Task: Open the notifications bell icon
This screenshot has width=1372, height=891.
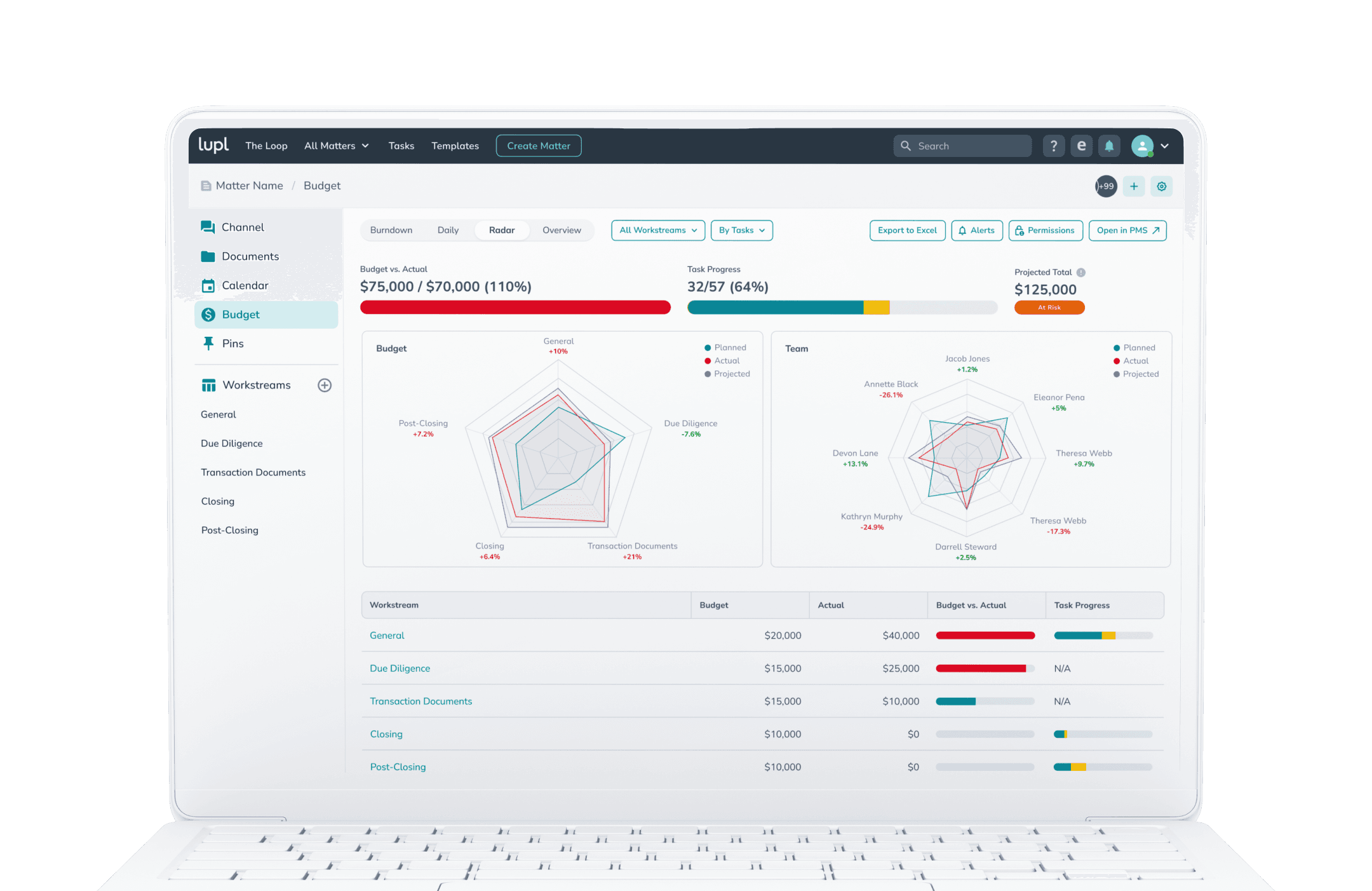Action: 1109,146
